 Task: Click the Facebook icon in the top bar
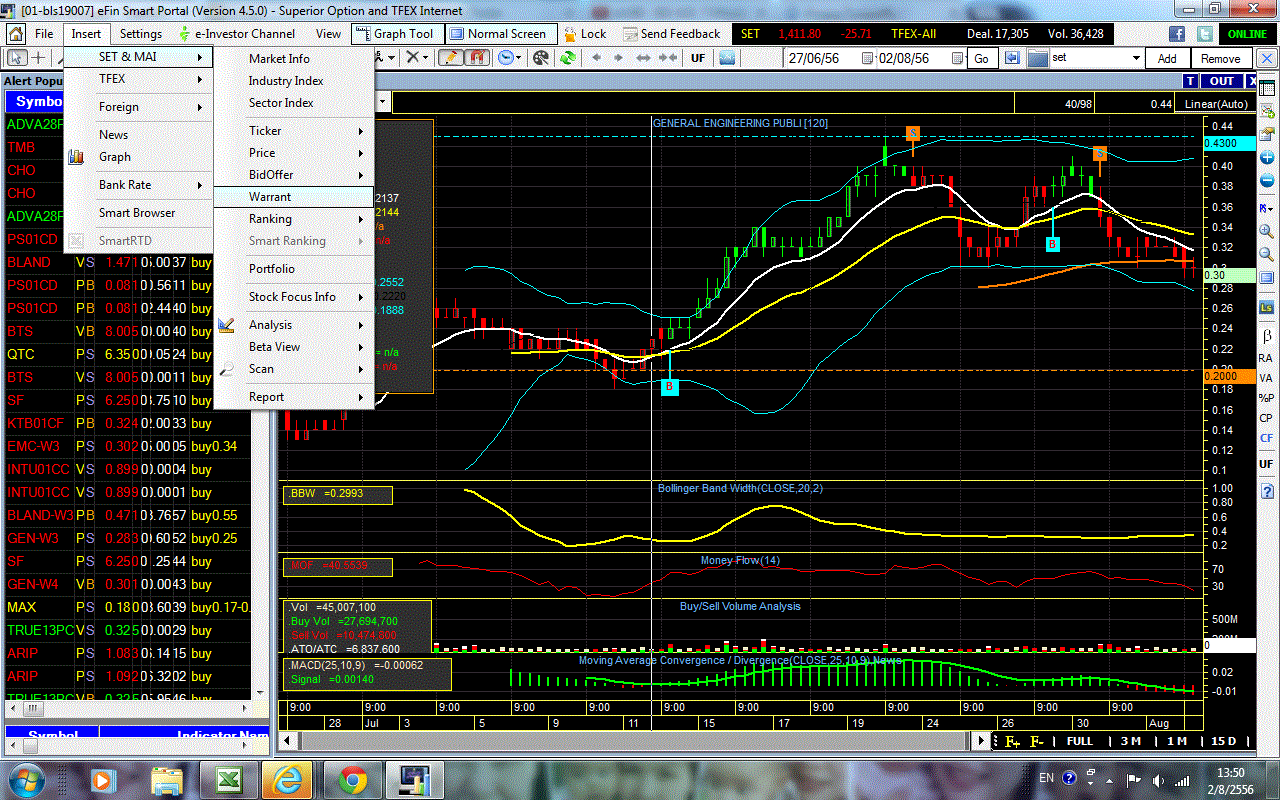tap(1178, 33)
